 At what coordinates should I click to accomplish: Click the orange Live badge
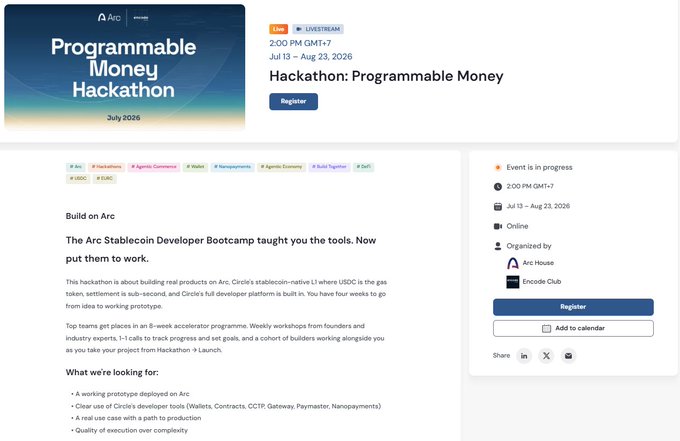[278, 29]
